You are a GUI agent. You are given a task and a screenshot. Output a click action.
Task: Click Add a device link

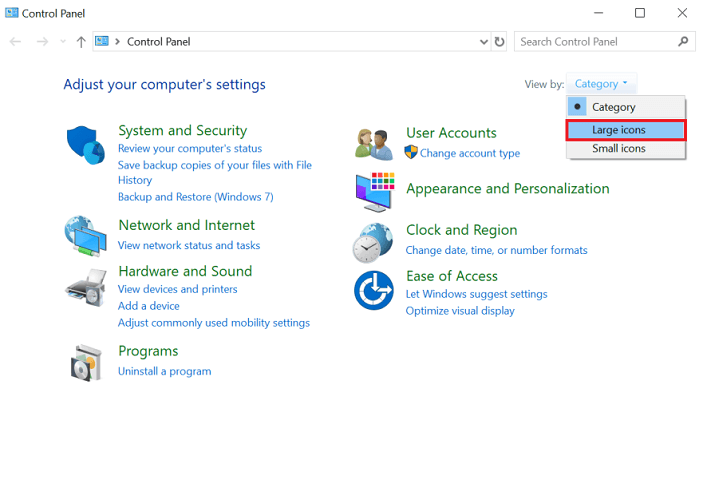[148, 306]
